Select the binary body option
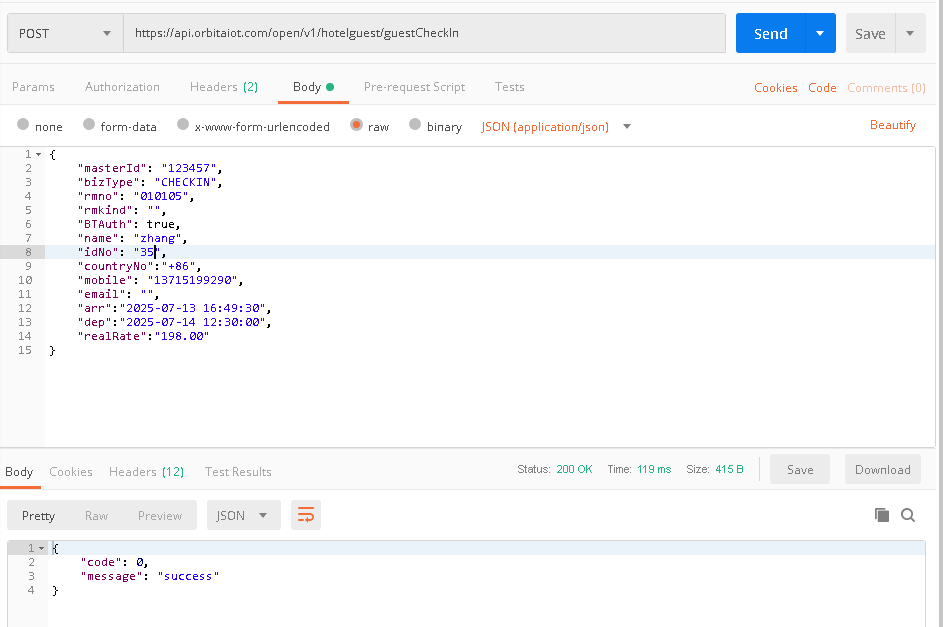This screenshot has width=943, height=627. point(415,126)
